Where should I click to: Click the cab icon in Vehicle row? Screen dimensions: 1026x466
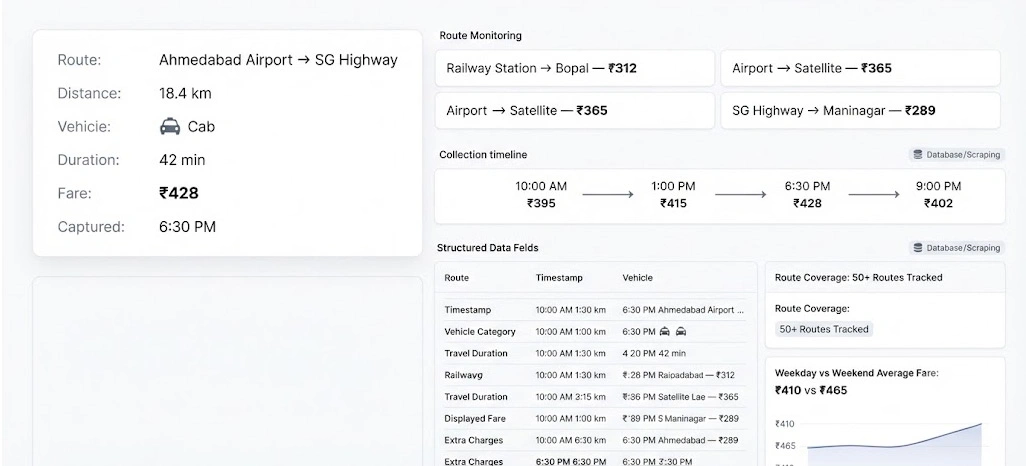tap(170, 126)
